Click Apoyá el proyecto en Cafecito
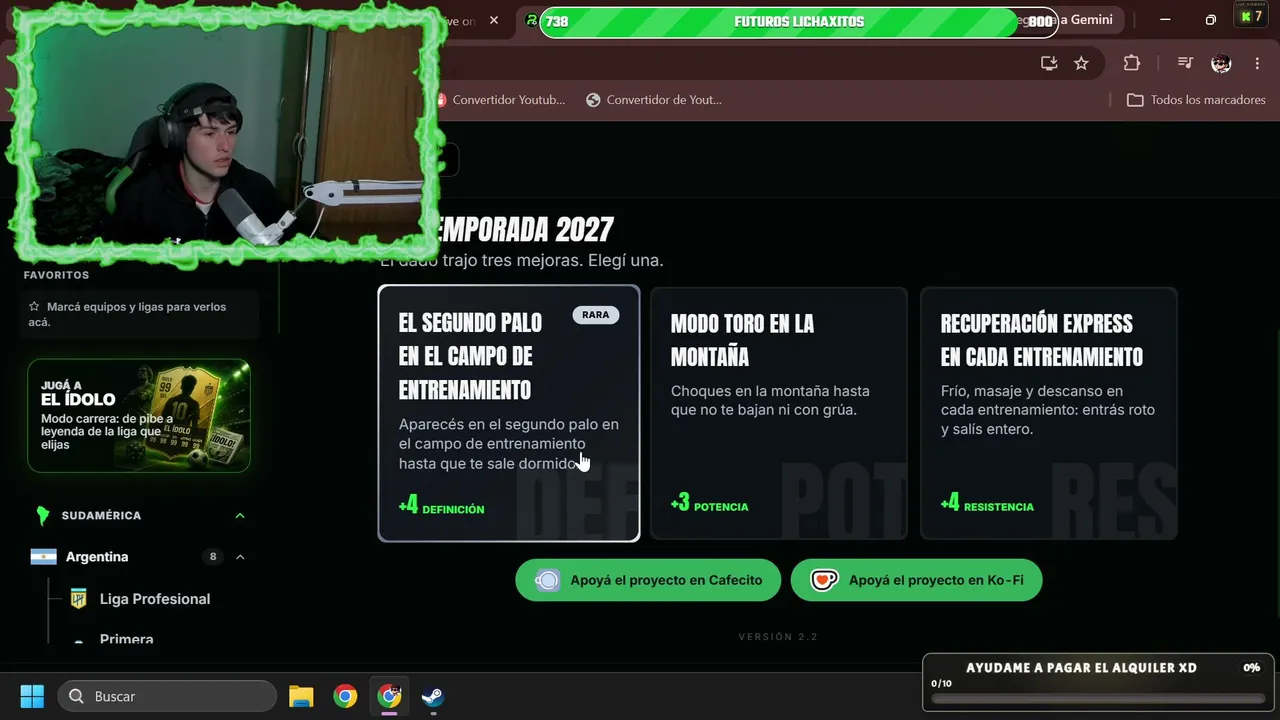This screenshot has height=720, width=1280. tap(648, 580)
